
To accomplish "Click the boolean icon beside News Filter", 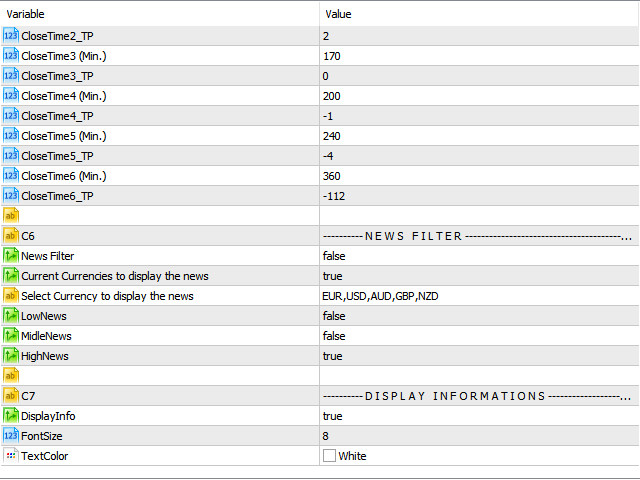I will coord(11,256).
